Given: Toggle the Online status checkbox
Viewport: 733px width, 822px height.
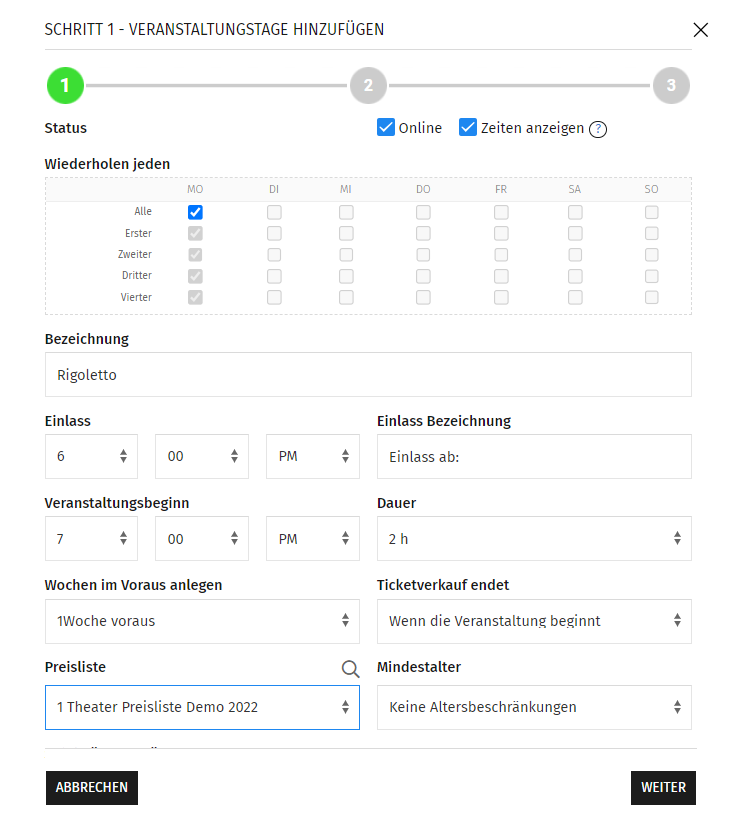Looking at the screenshot, I should 386,127.
